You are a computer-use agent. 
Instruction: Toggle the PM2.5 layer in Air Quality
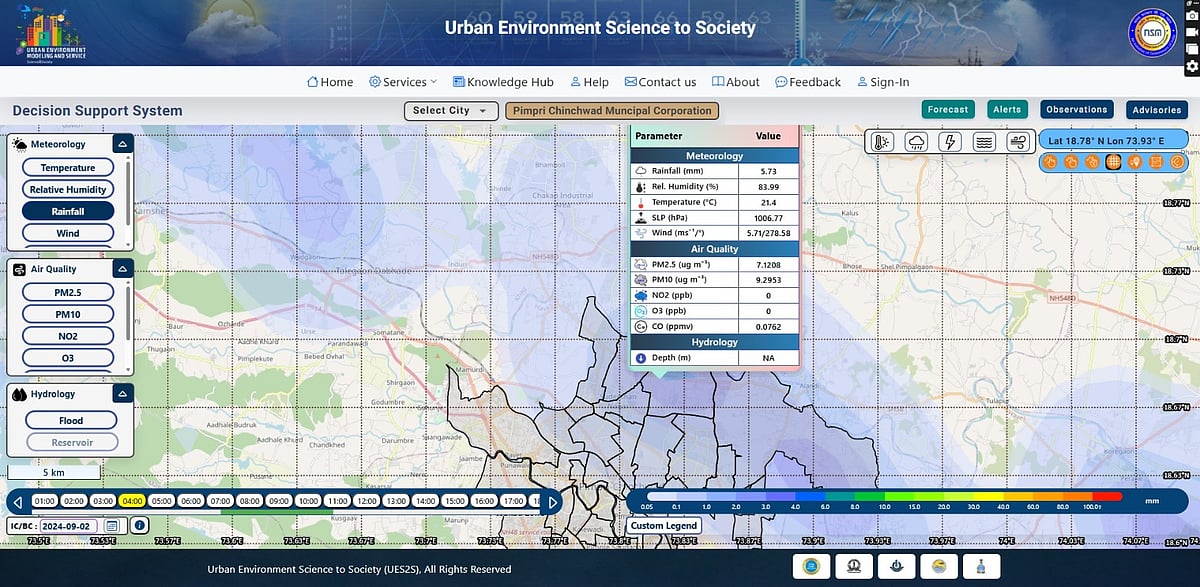coord(68,292)
